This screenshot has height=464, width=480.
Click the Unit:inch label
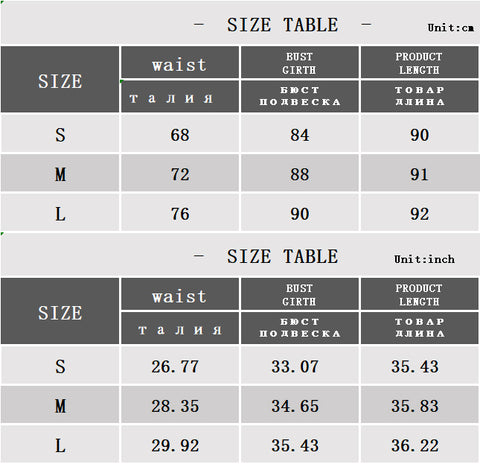coord(424,259)
